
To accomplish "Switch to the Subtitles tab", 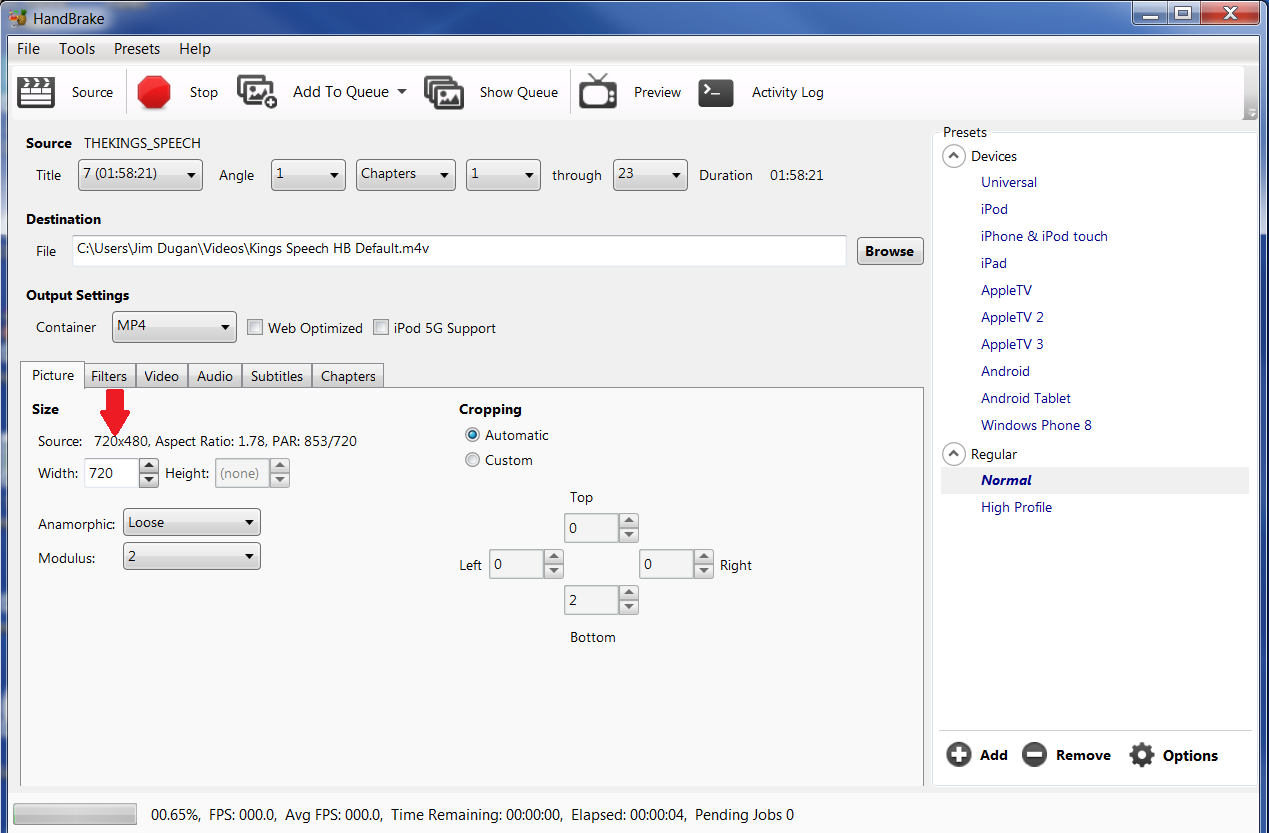I will [277, 376].
